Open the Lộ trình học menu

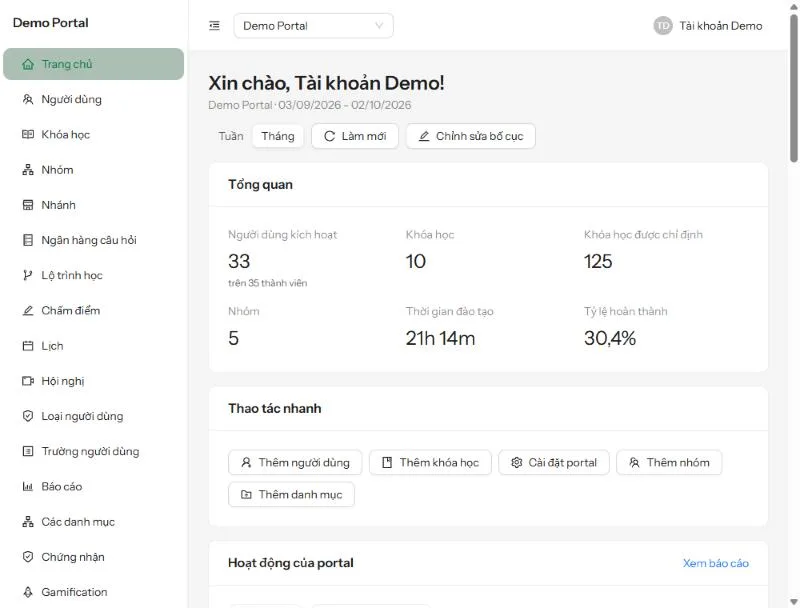(x=93, y=275)
